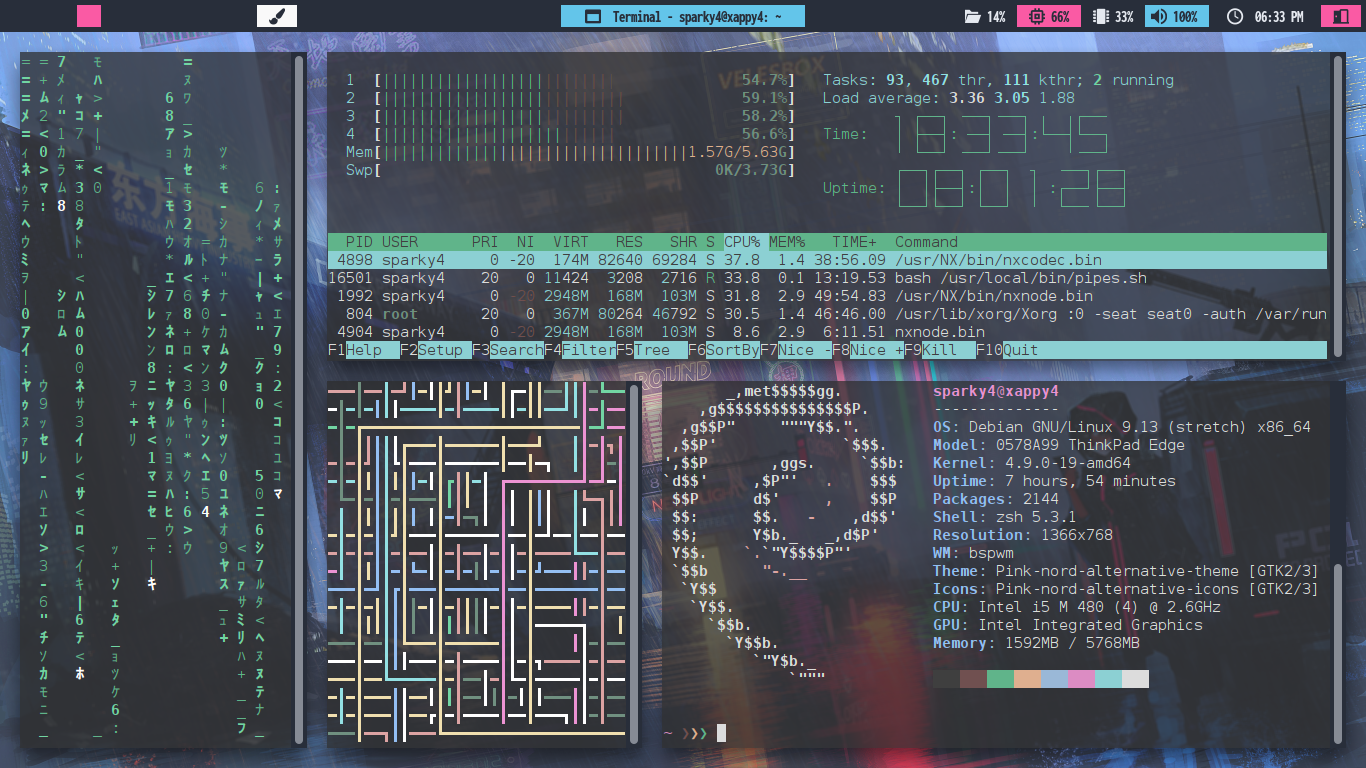This screenshot has height=768, width=1366.
Task: Click Quit in the htop function bar
Action: [1020, 350]
